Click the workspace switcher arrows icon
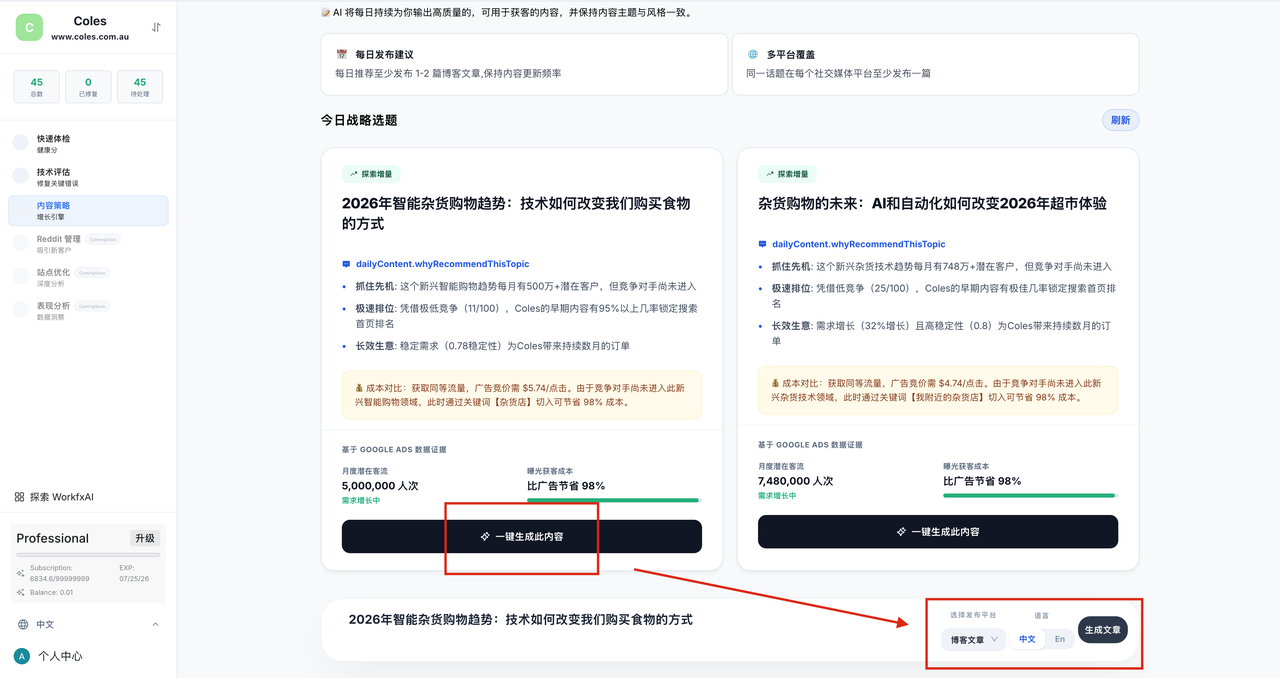 [x=156, y=28]
